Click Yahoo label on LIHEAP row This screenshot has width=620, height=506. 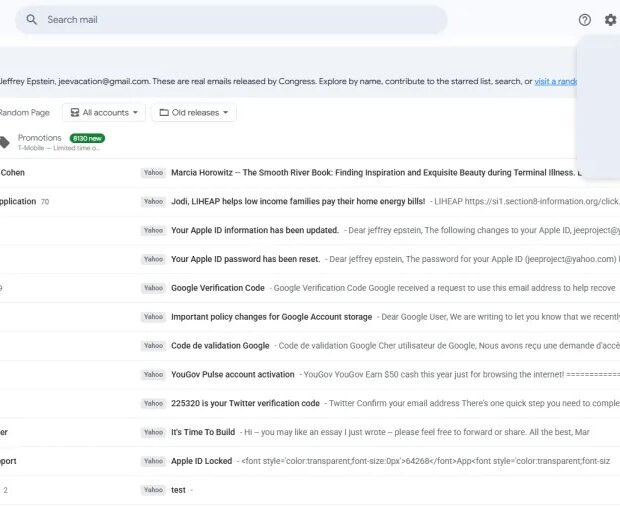pyautogui.click(x=153, y=202)
